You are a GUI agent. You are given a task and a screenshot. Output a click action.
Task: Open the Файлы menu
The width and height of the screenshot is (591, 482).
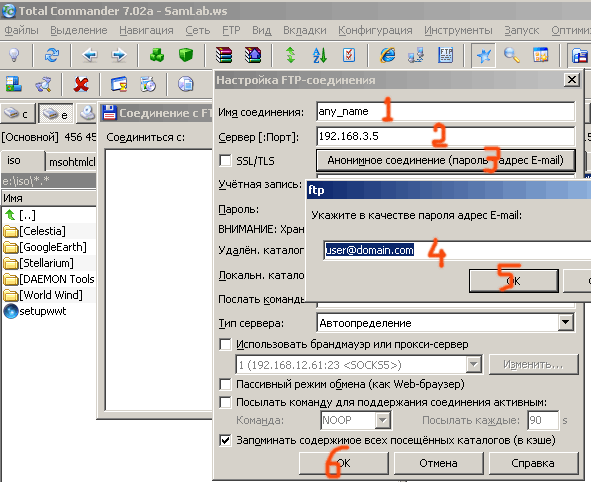21,30
